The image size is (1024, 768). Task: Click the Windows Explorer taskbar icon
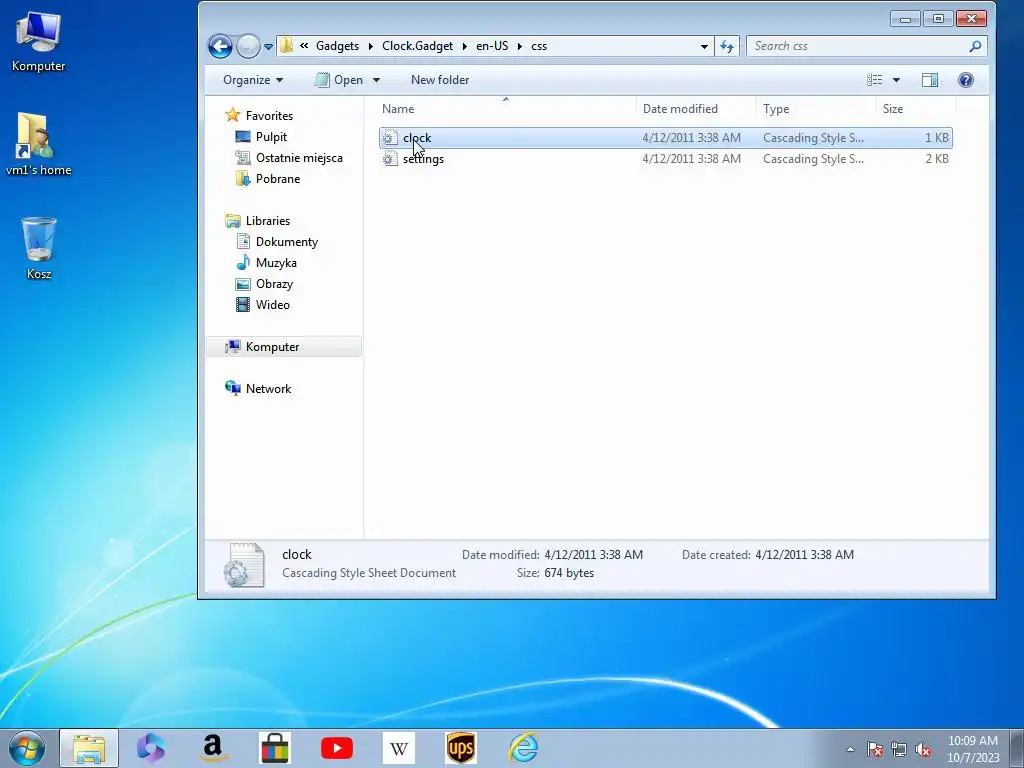(x=89, y=748)
